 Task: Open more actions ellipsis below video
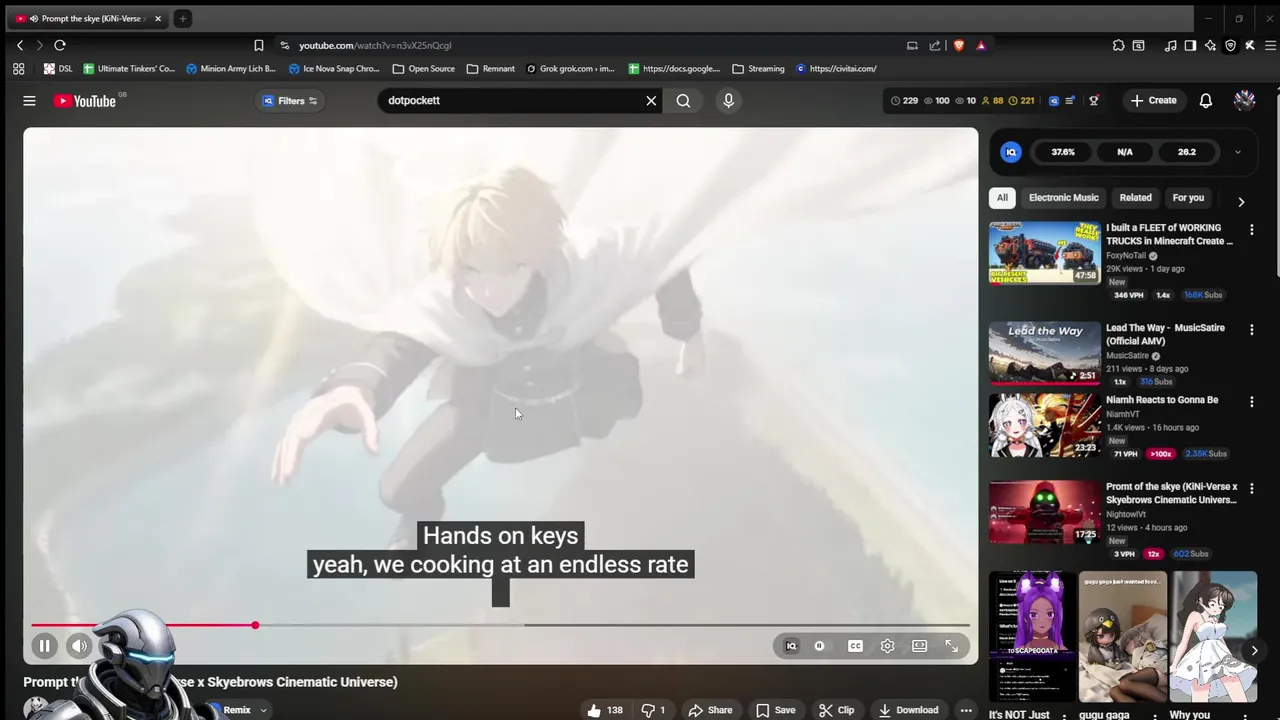pos(966,710)
